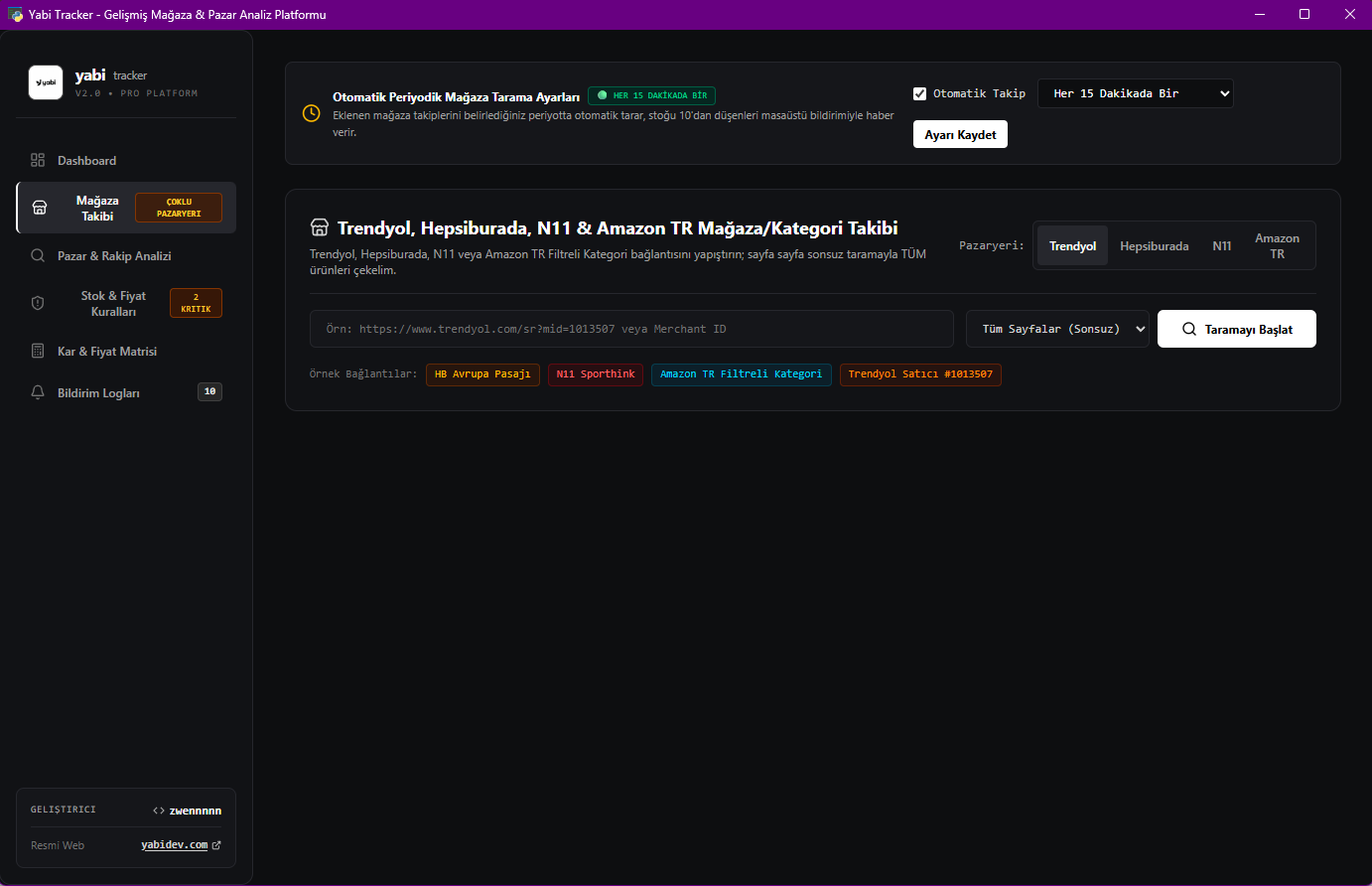This screenshot has width=1372, height=886.
Task: Click the clock icon beside Otomatik Periyodik heading
Action: 311,113
